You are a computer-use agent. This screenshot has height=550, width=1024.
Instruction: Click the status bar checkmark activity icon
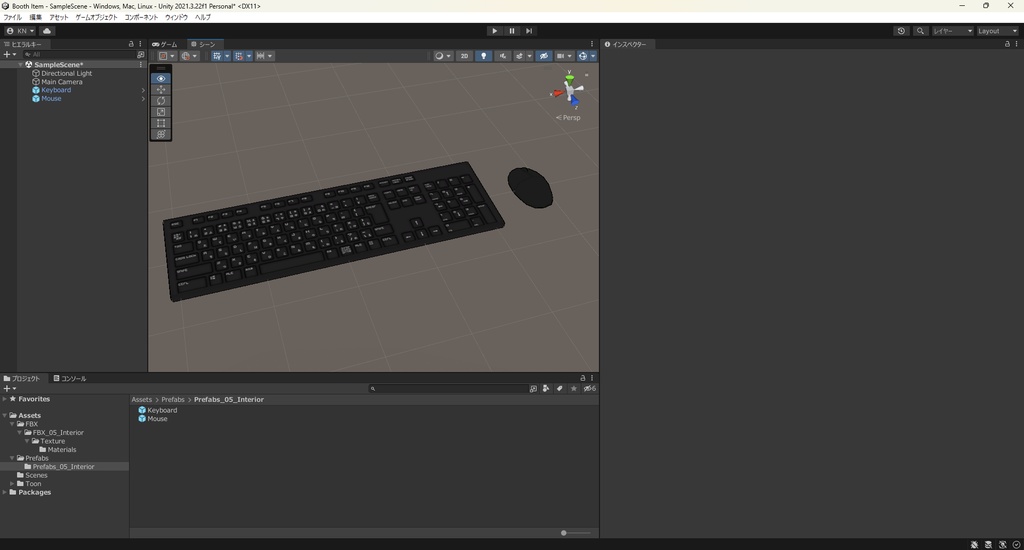coord(1016,544)
